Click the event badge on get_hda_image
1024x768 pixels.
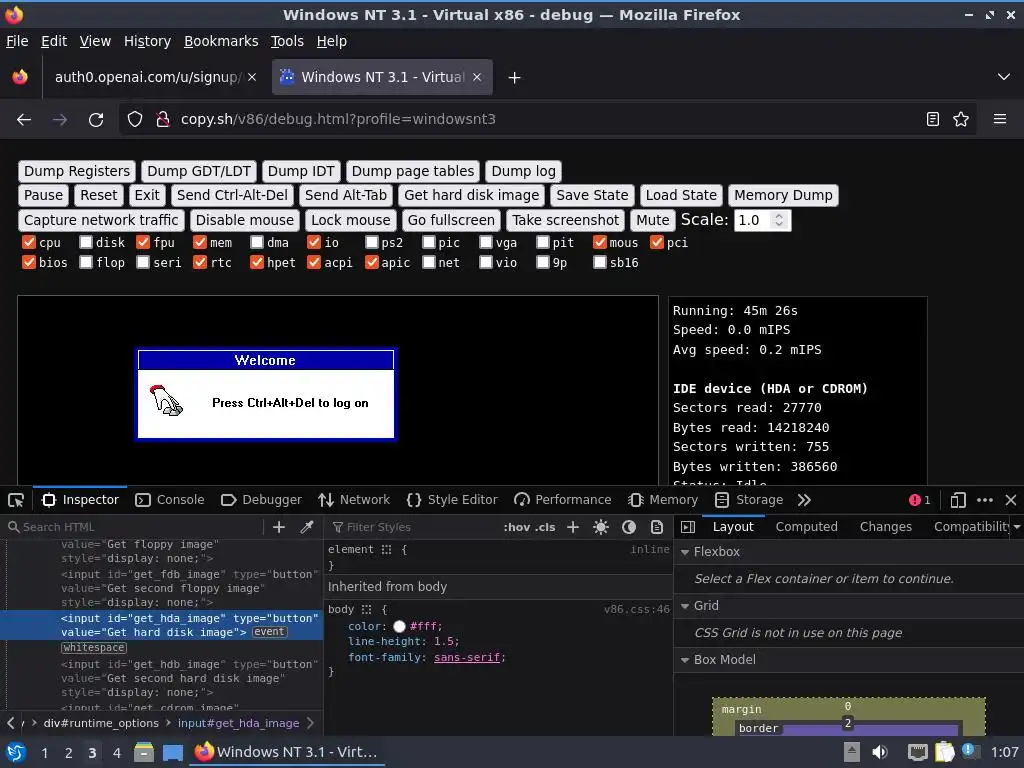(x=269, y=632)
